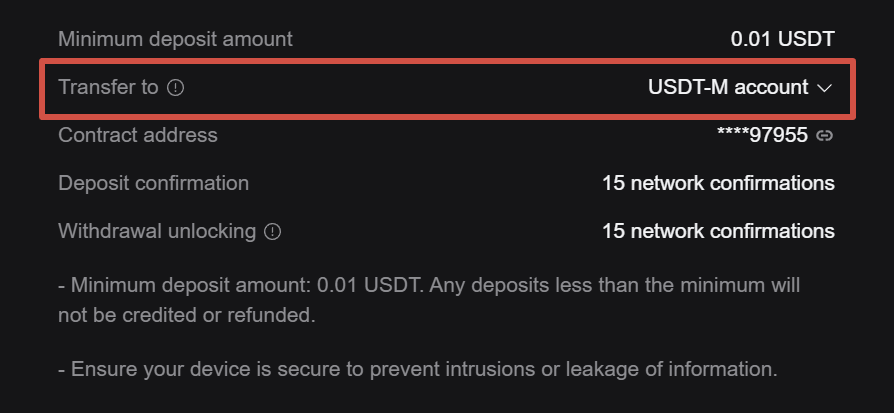The height and width of the screenshot is (413, 894).
Task: Click the 'Ensure your device is secure' note
Action: [x=418, y=369]
